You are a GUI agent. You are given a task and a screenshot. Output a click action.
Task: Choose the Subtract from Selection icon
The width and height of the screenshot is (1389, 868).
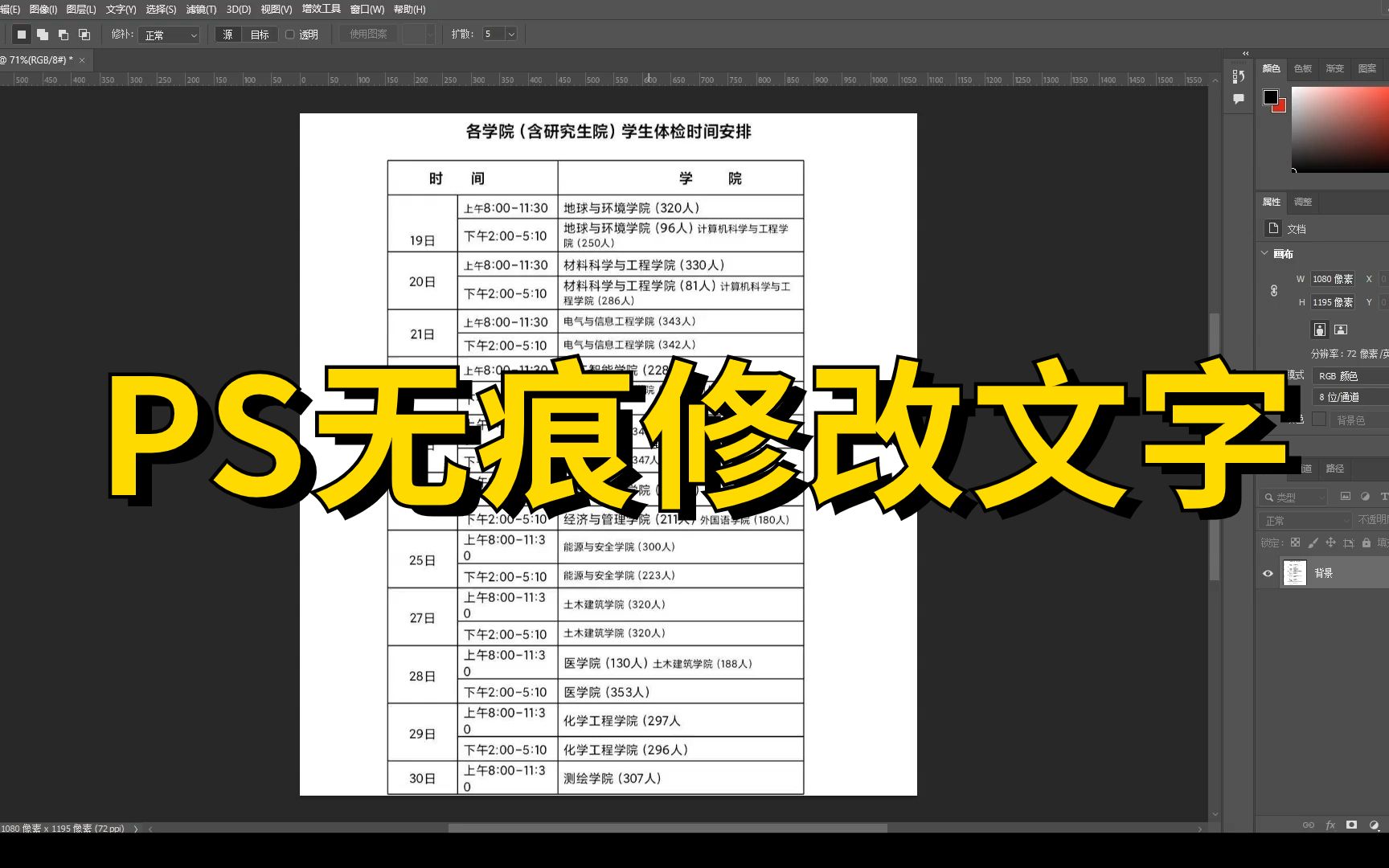coord(64,35)
